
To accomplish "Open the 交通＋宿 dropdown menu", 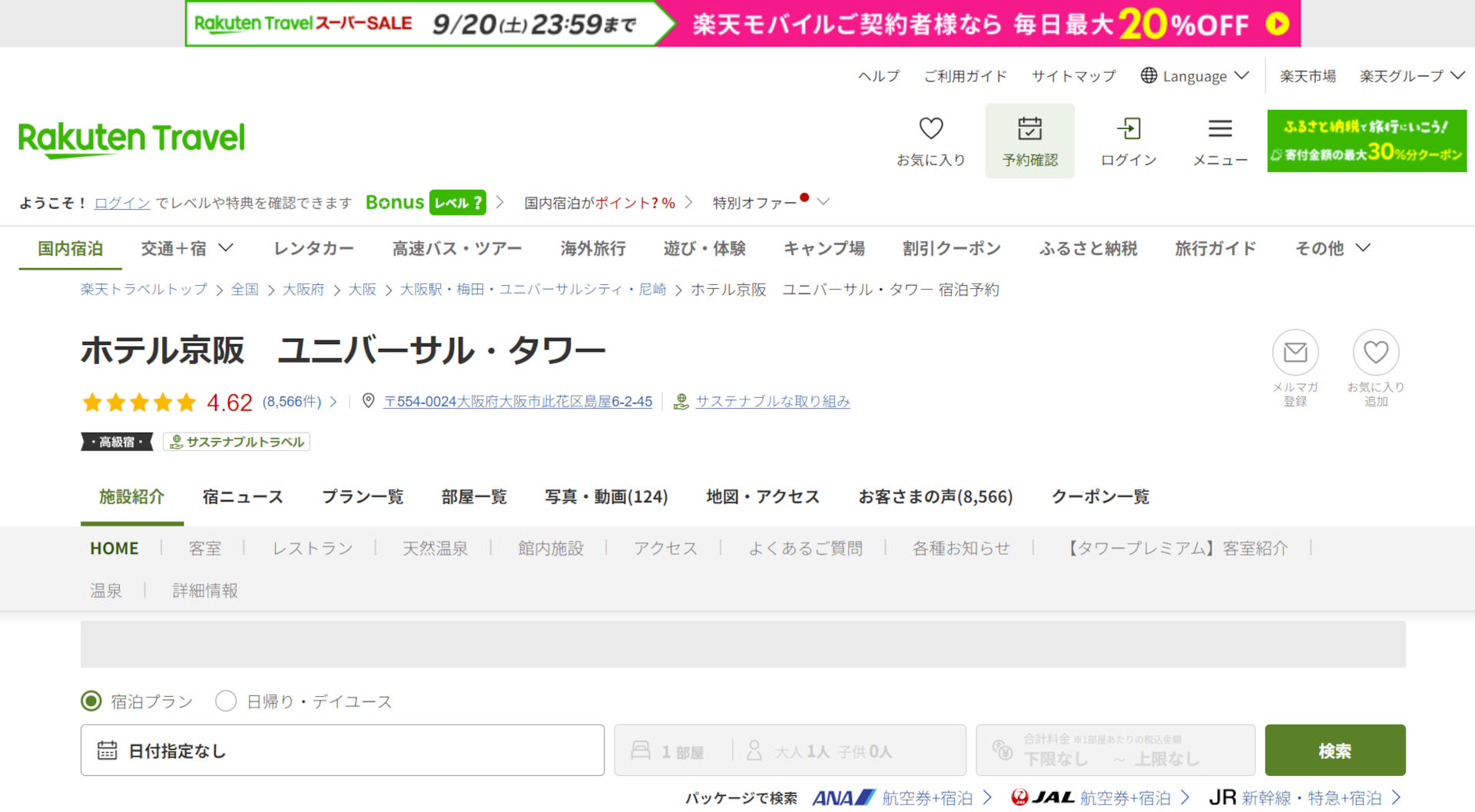I will [x=186, y=248].
